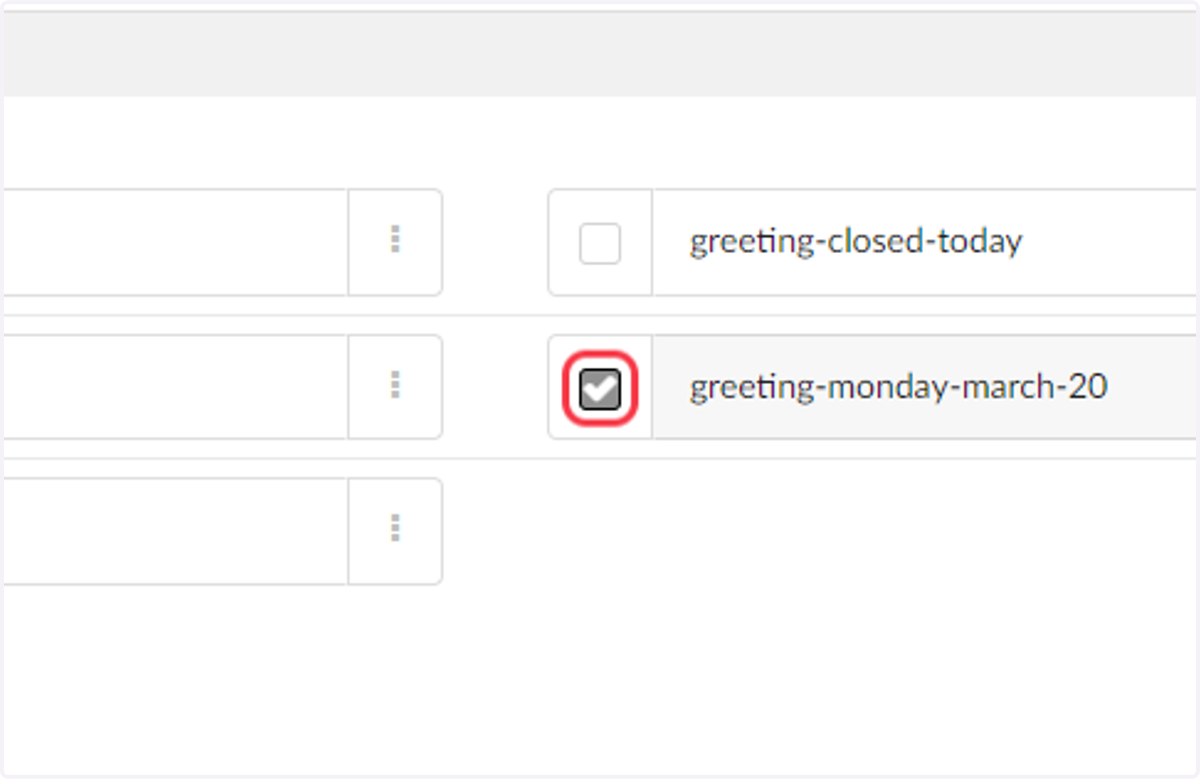Image resolution: width=1200 pixels, height=779 pixels.
Task: Focus the middle-row text field left of the dots
Action: pos(174,386)
